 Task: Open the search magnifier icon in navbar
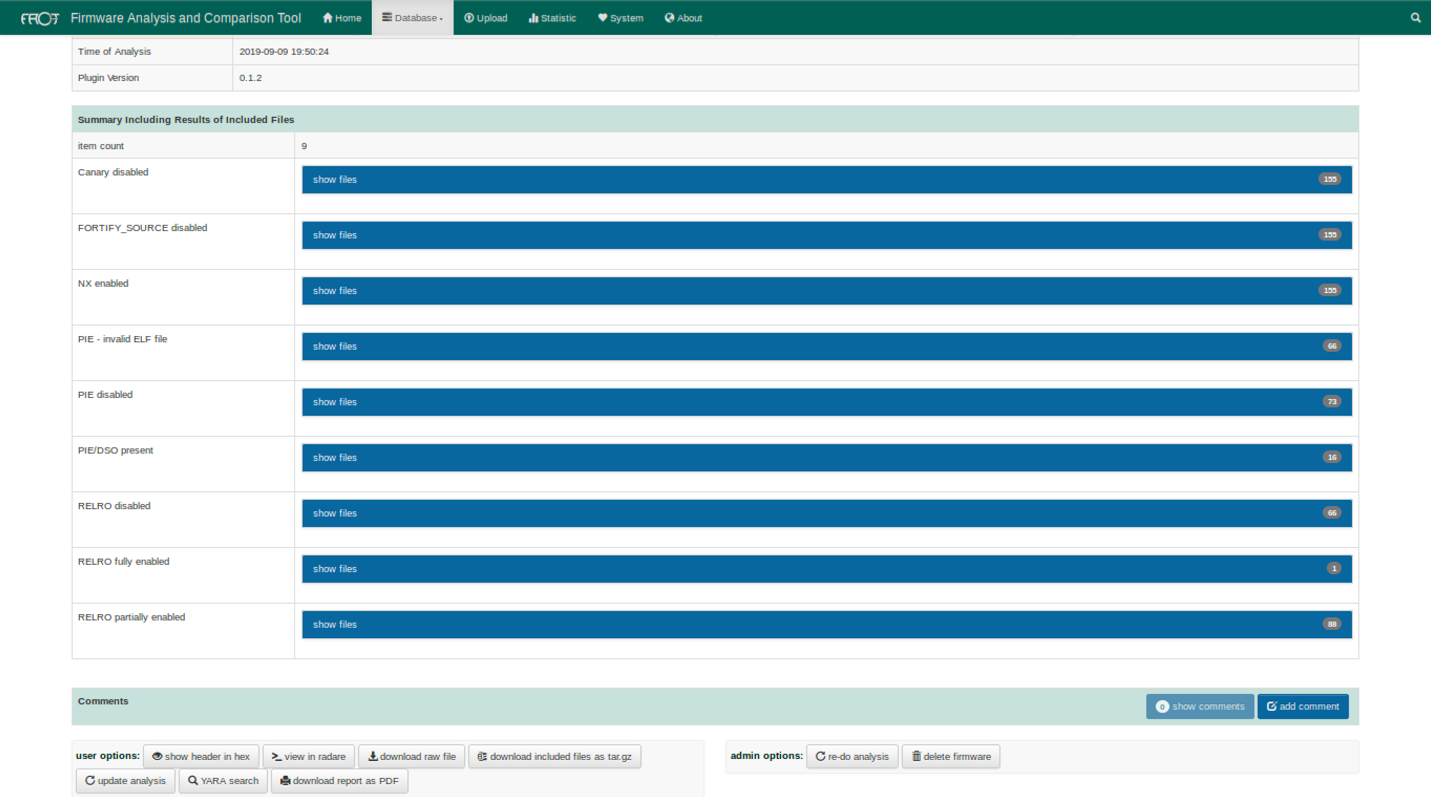pyautogui.click(x=1415, y=18)
